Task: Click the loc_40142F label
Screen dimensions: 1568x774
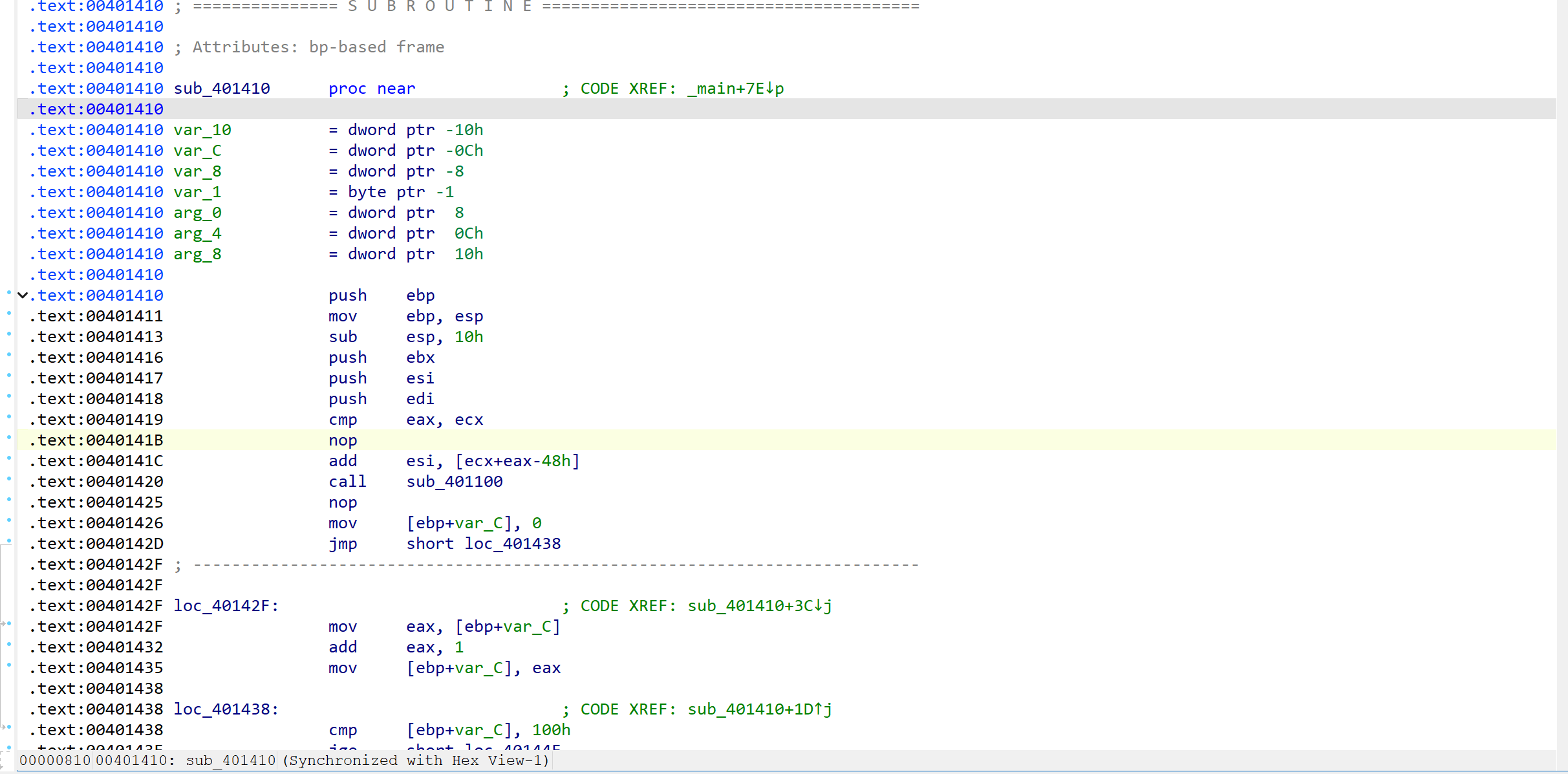Action: point(226,606)
